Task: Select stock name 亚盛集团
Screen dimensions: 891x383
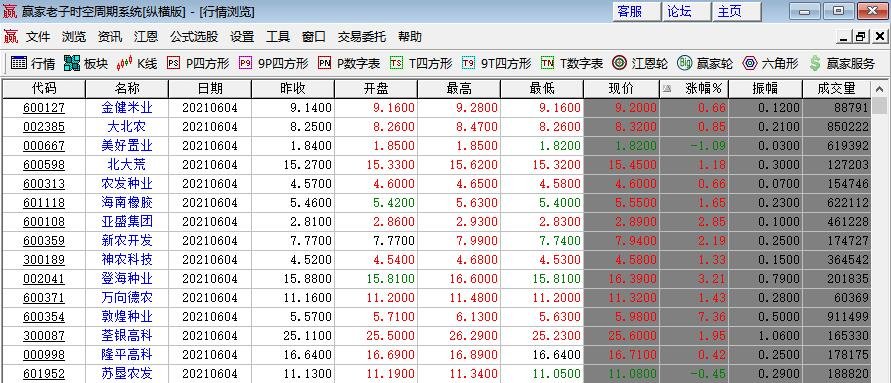Action: pyautogui.click(x=127, y=222)
